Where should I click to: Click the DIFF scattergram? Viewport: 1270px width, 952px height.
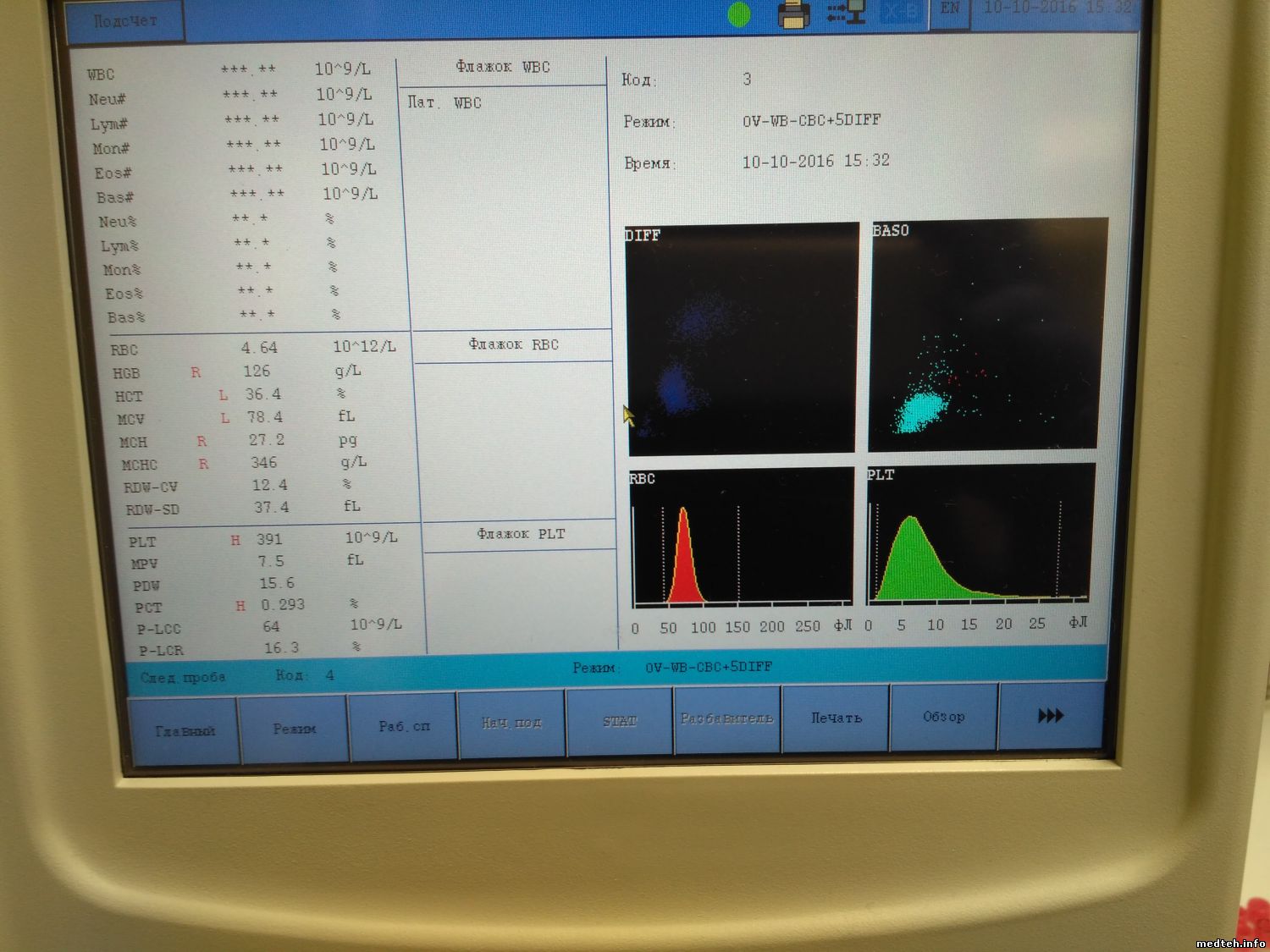tap(742, 338)
